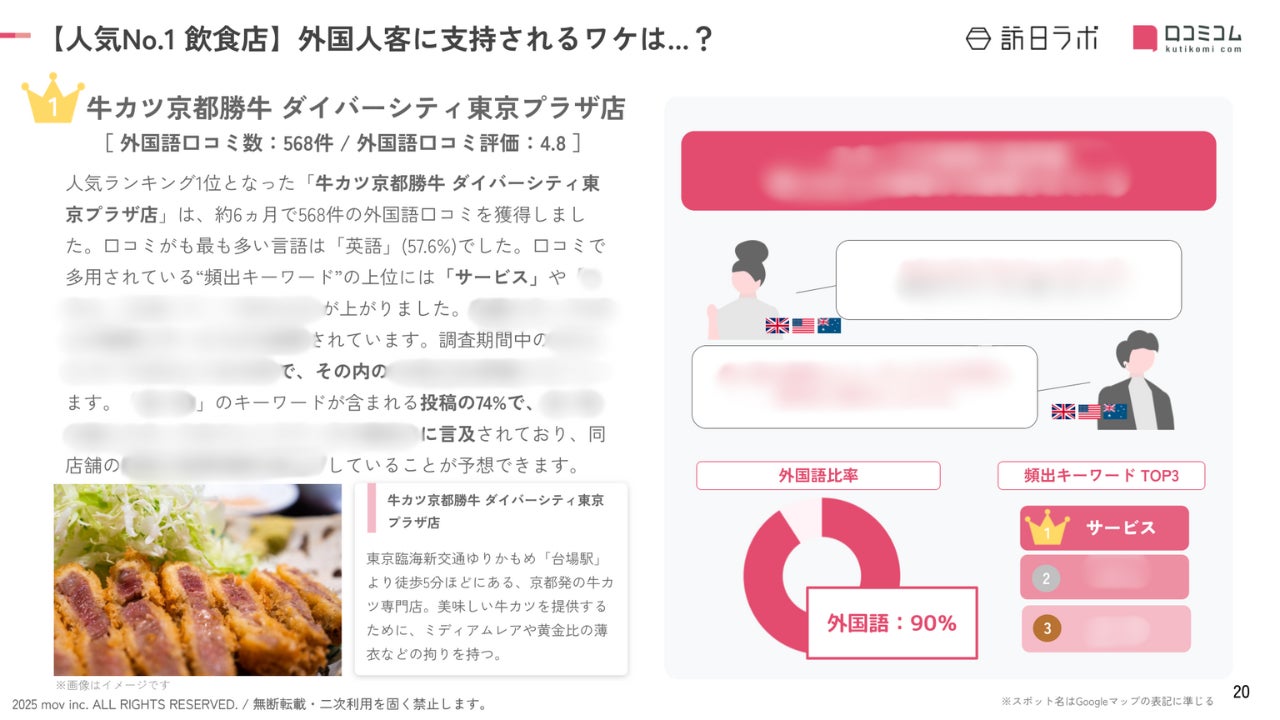Click the Australian flag beside the man avatar
Screen dimensions: 1280x720
[x=1115, y=411]
